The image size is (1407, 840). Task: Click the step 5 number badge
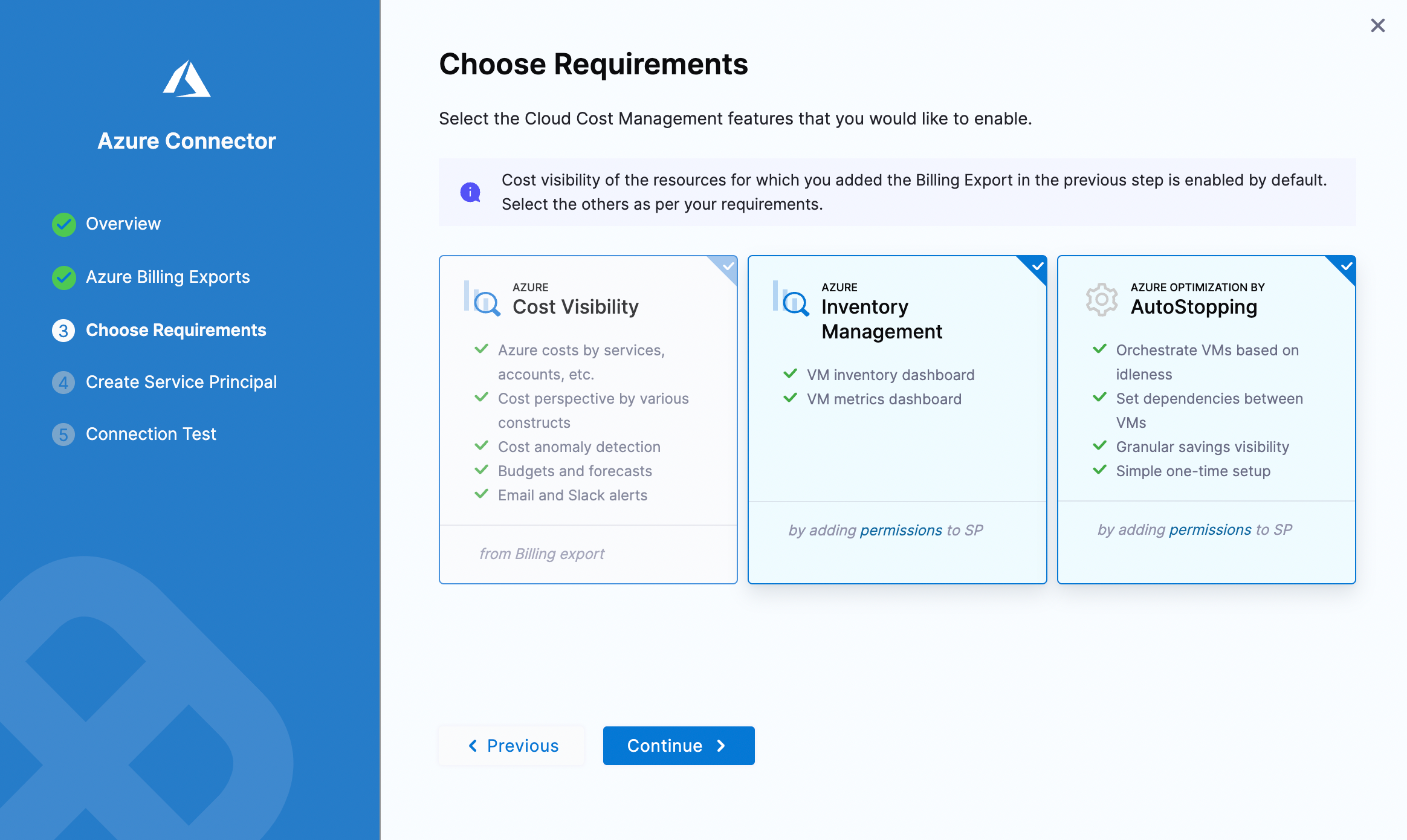(63, 435)
